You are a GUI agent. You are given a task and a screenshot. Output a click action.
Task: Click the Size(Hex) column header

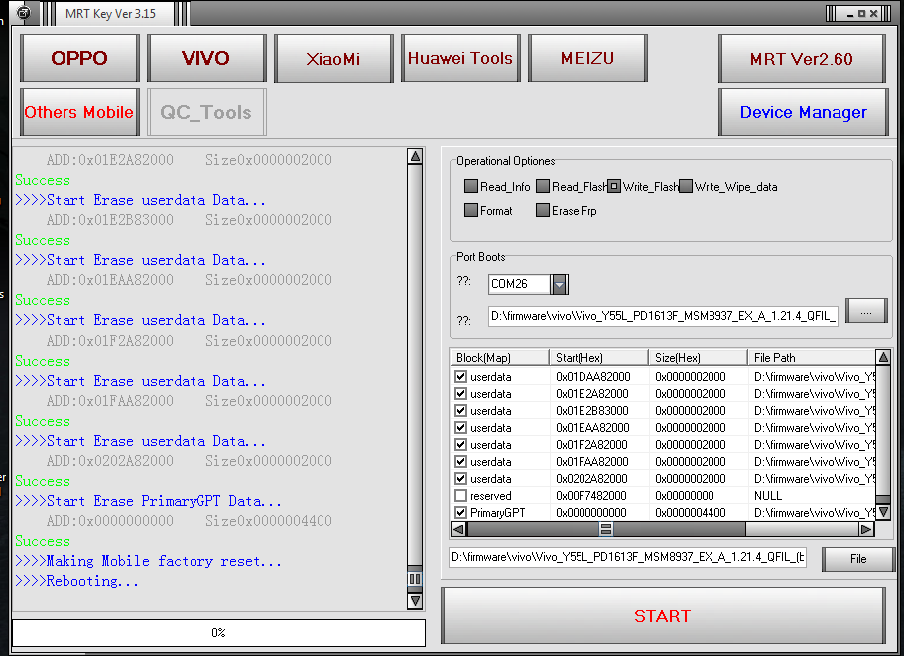[x=698, y=357]
